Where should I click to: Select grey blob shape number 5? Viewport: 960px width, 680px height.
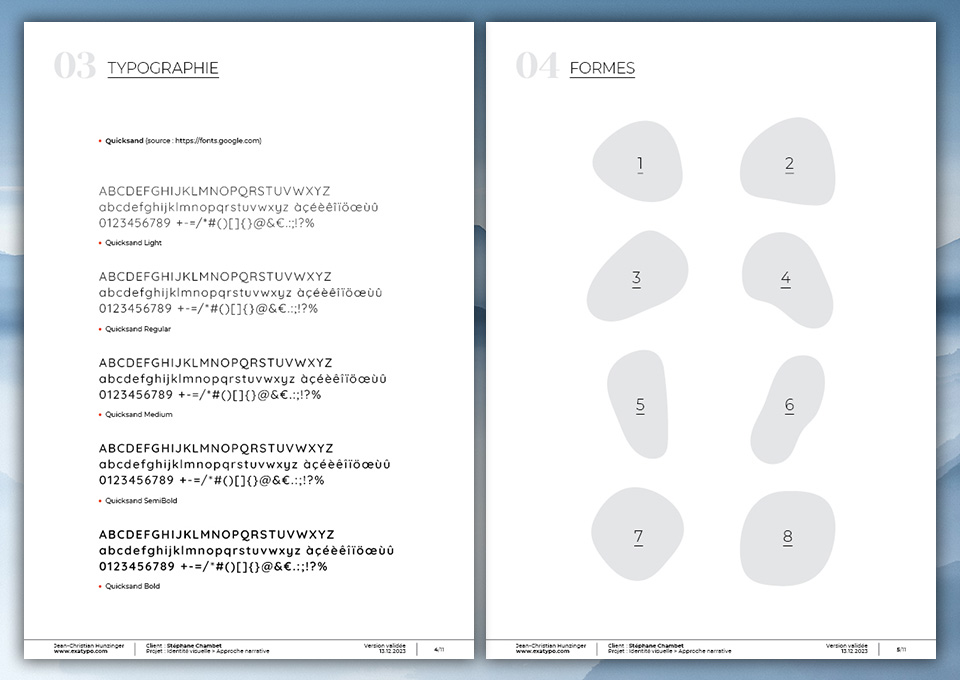tap(638, 405)
